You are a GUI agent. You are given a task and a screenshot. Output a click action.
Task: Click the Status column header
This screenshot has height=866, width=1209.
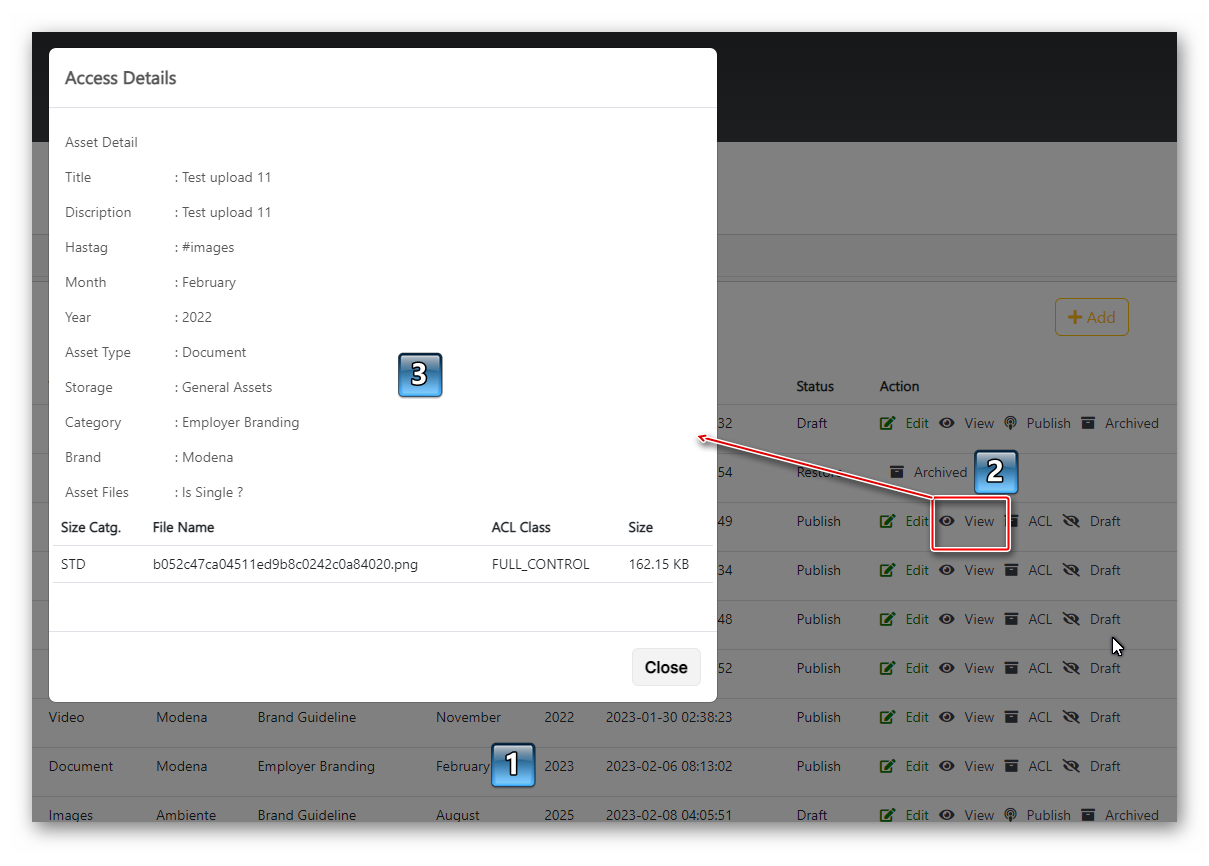(x=815, y=386)
